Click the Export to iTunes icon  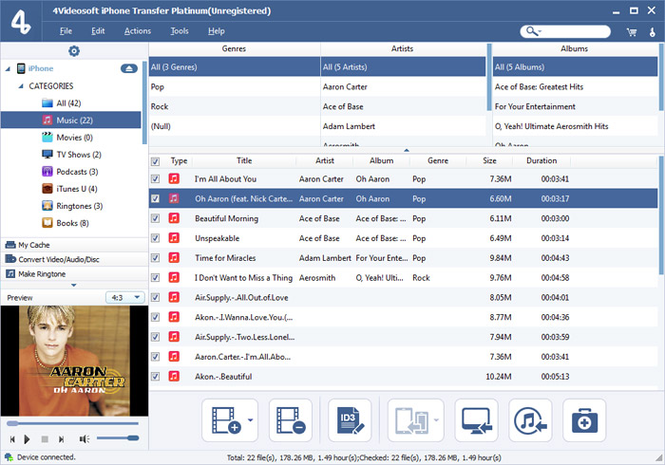coord(530,419)
